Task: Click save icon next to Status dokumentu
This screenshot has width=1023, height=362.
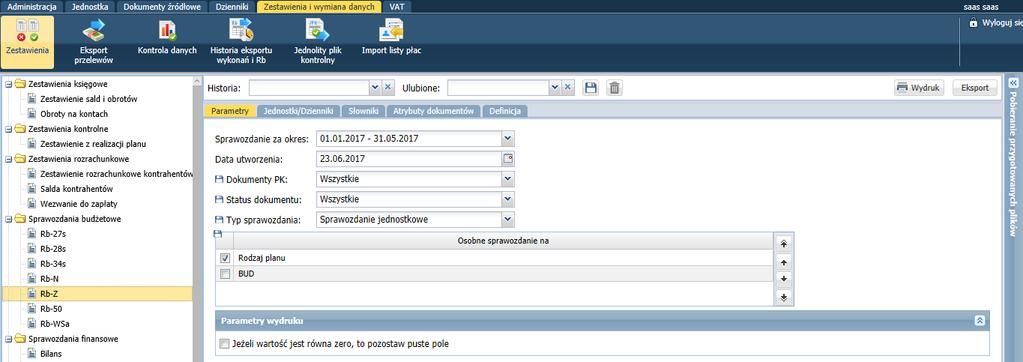Action: click(x=219, y=200)
